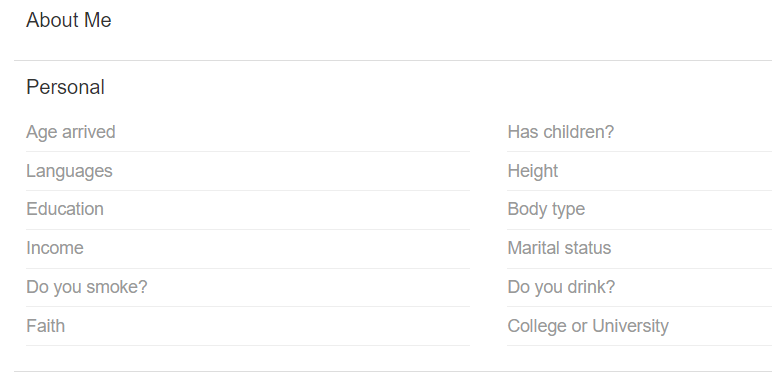Select the Has children? label
This screenshot has height=388, width=772.
(x=561, y=132)
